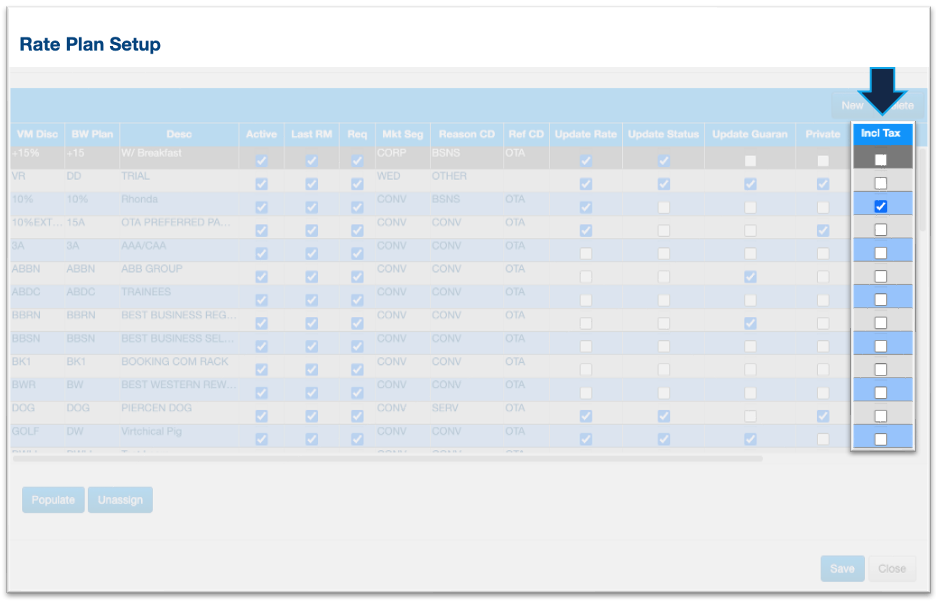
Task: Save the rate plan setup
Action: pyautogui.click(x=842, y=569)
